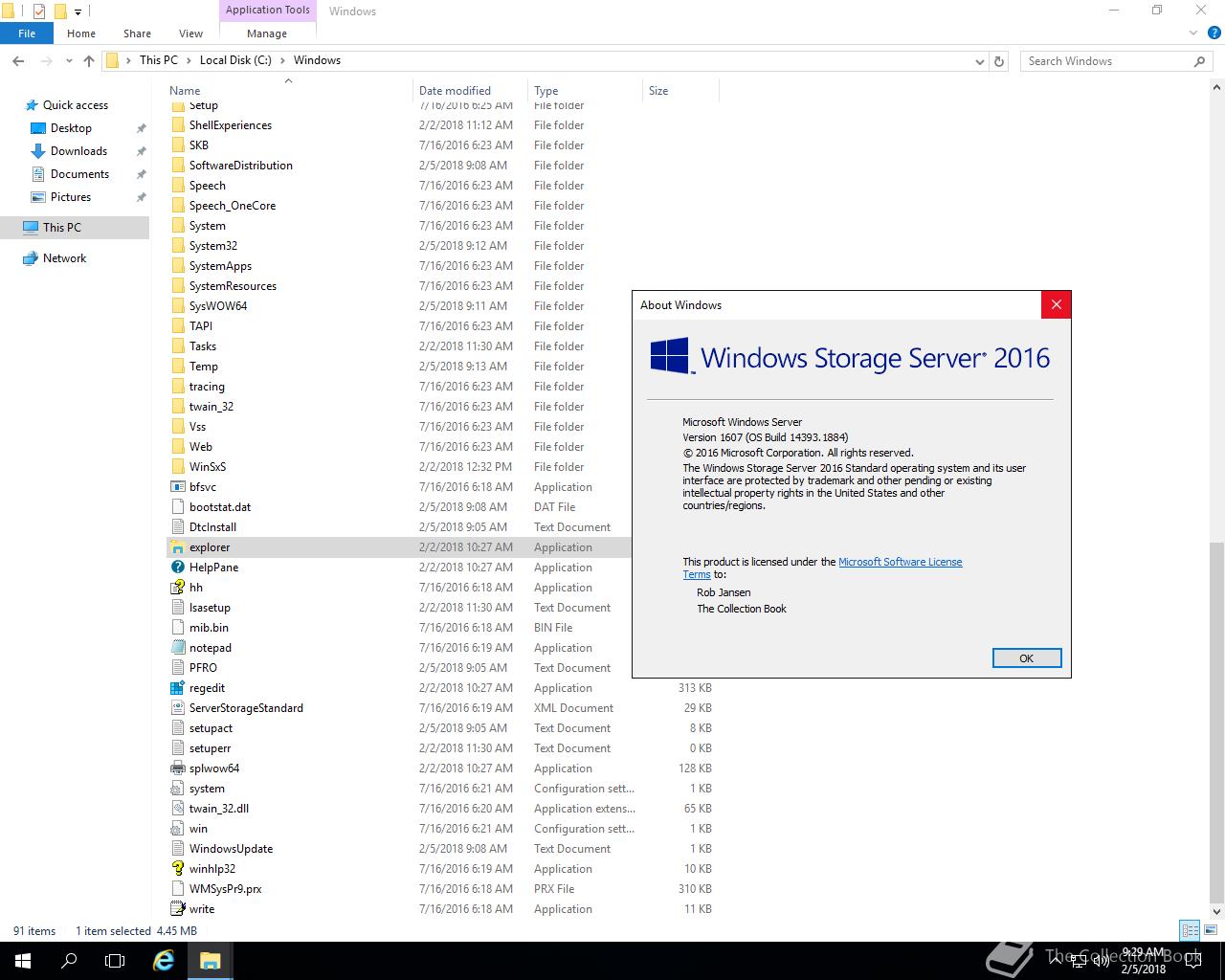
Task: Click the splwow64 printer icon
Action: pos(177,768)
